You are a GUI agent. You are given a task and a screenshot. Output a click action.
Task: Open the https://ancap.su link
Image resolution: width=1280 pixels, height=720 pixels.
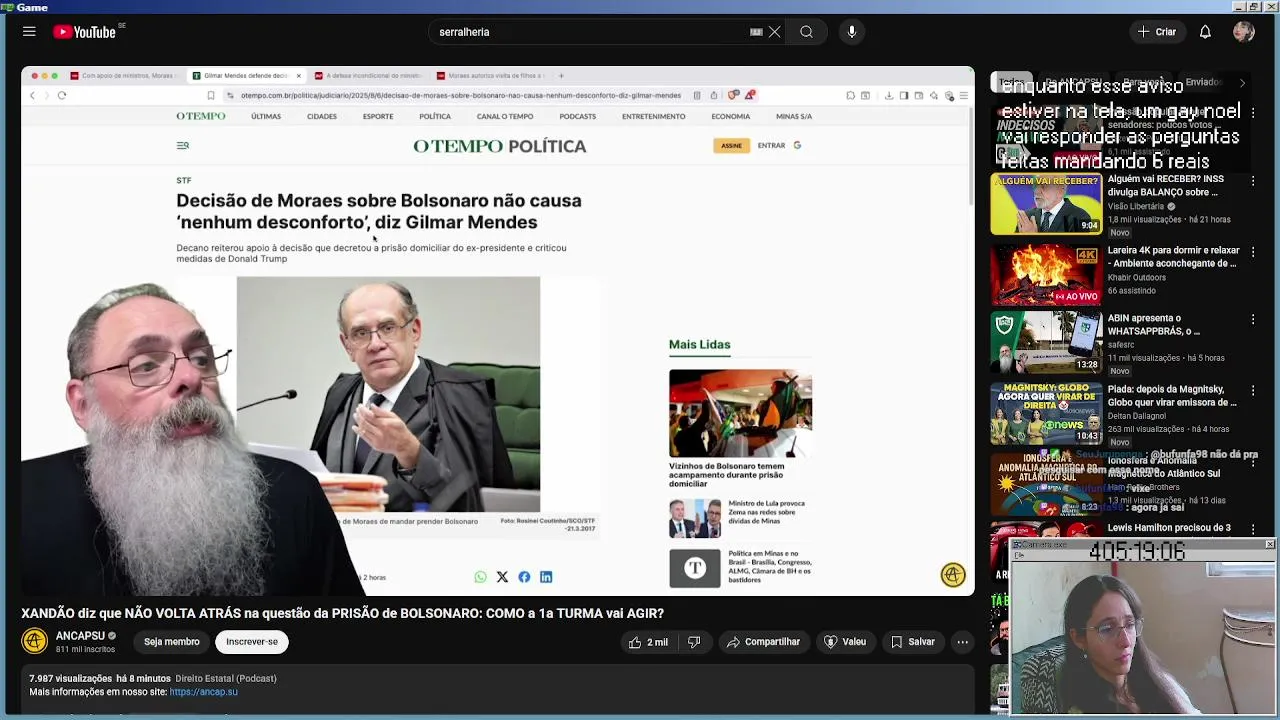click(204, 692)
